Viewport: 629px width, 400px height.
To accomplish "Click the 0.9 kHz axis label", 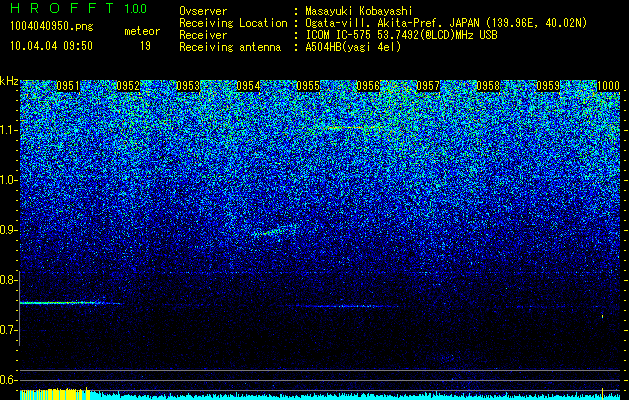I will (8, 230).
